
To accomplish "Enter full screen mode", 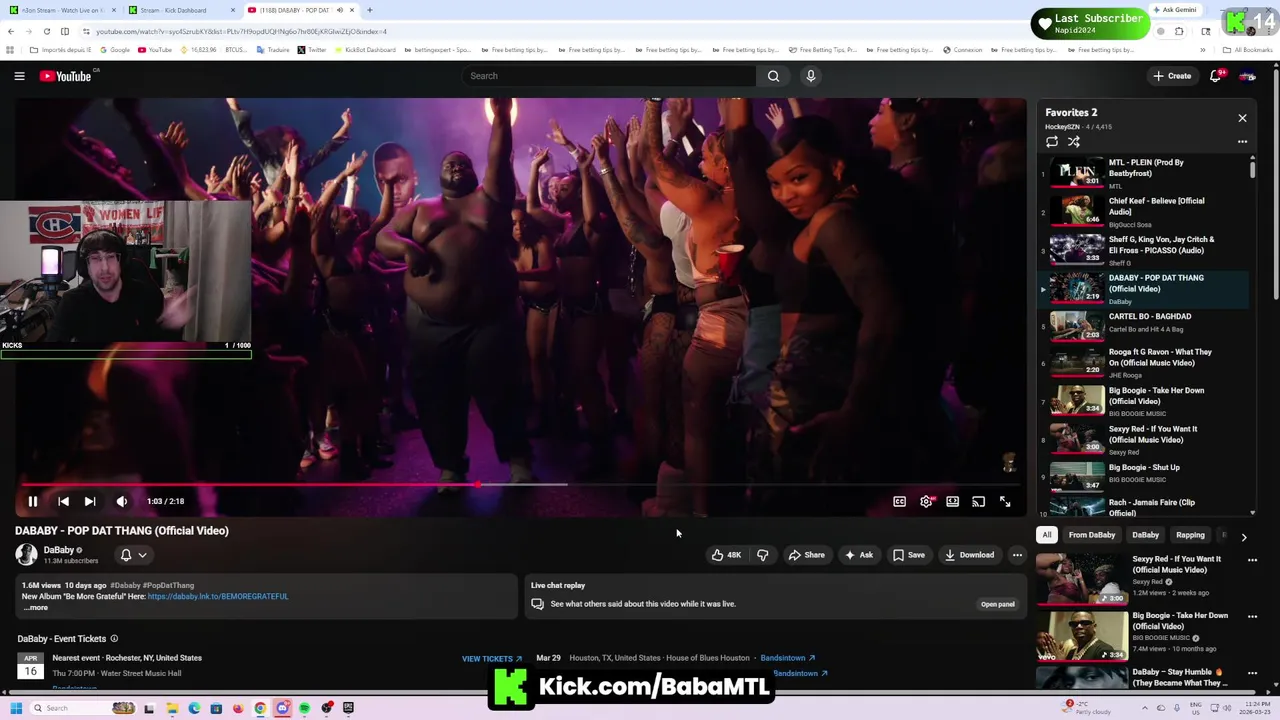I will tap(1005, 501).
